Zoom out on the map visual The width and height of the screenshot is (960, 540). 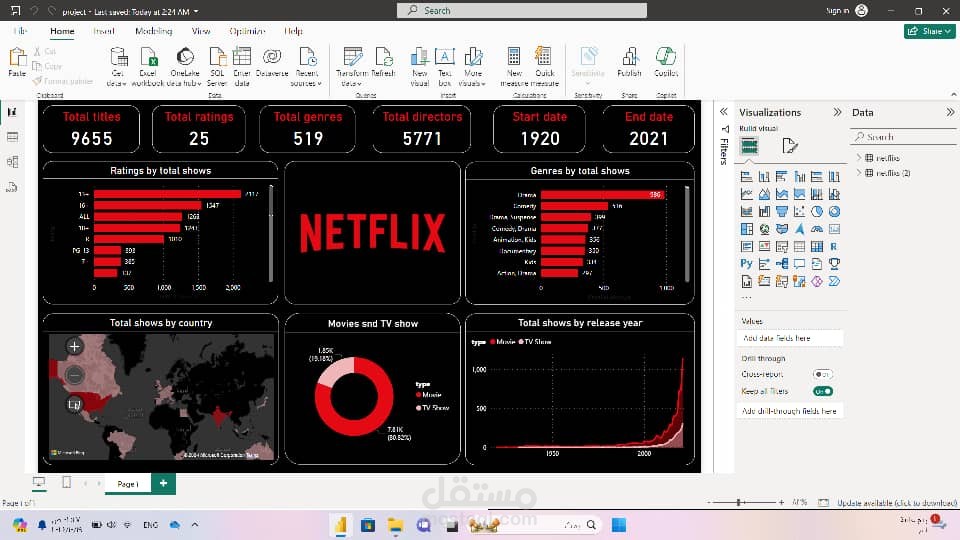(74, 375)
